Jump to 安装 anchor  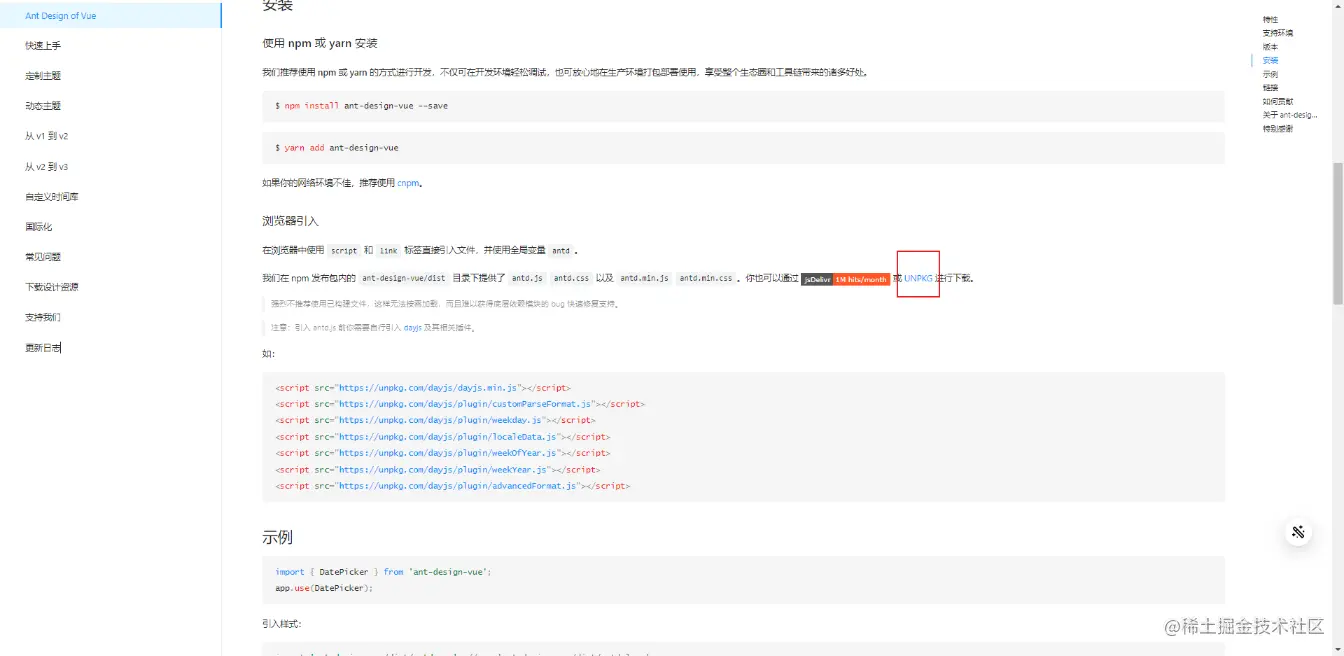(x=1270, y=60)
